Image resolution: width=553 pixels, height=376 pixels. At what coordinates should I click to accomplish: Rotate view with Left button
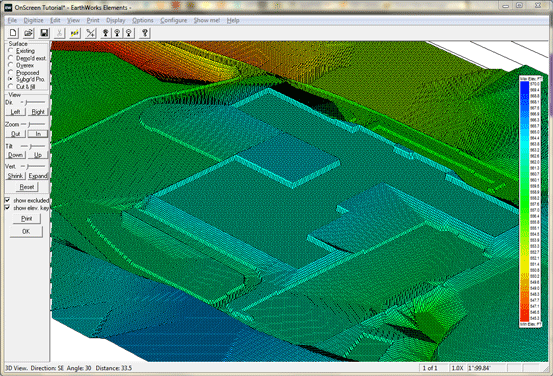click(x=16, y=112)
